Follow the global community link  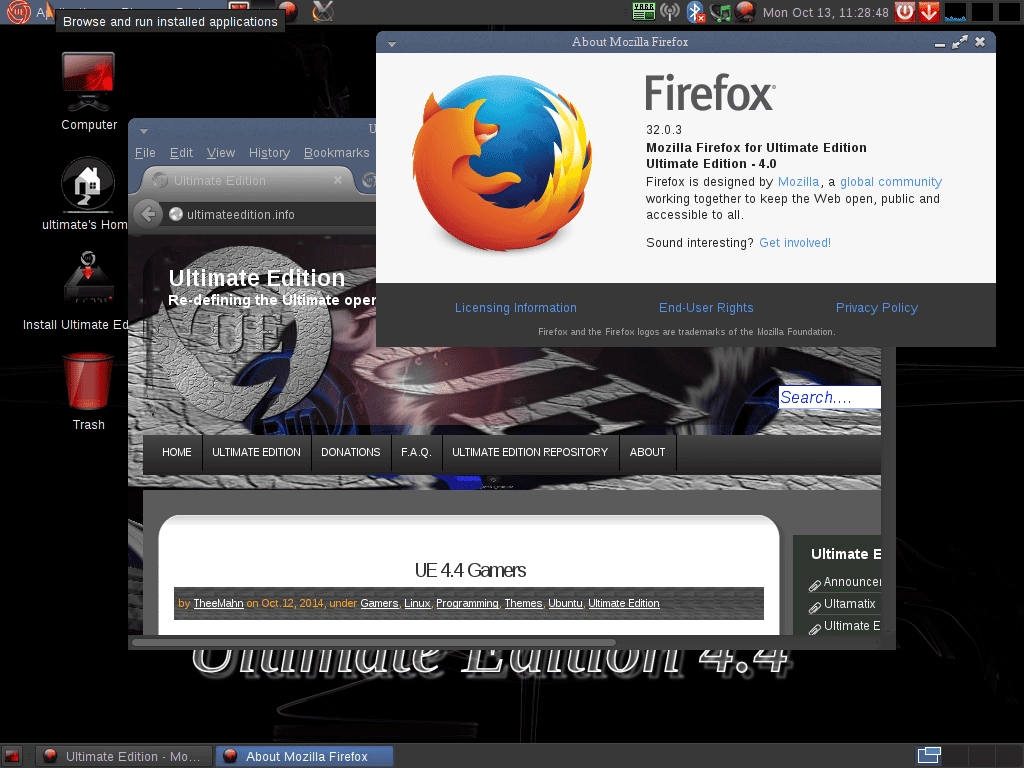pyautogui.click(x=891, y=182)
